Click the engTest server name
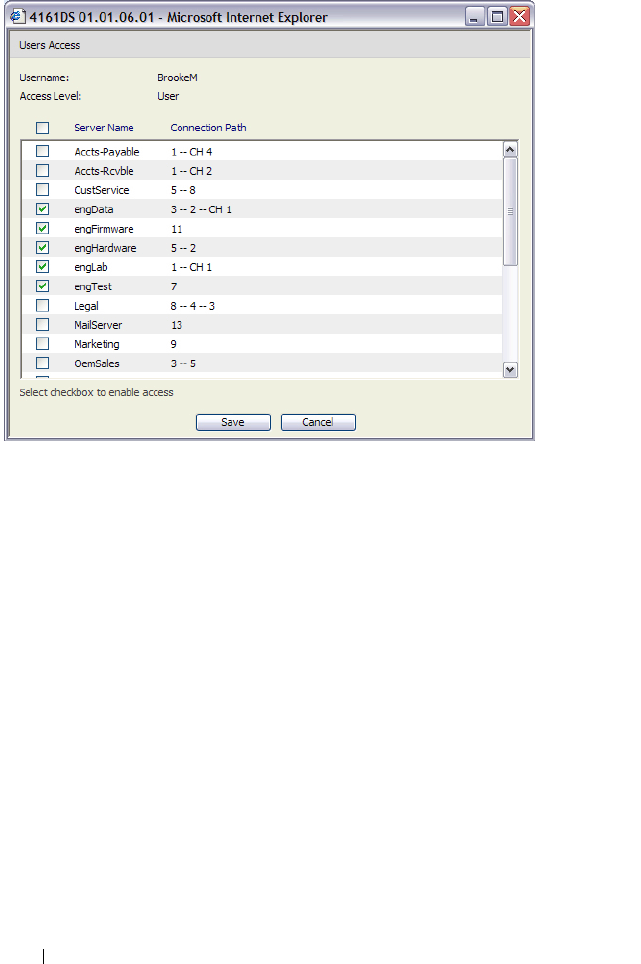Image resolution: width=641 pixels, height=964 pixels. (93, 286)
